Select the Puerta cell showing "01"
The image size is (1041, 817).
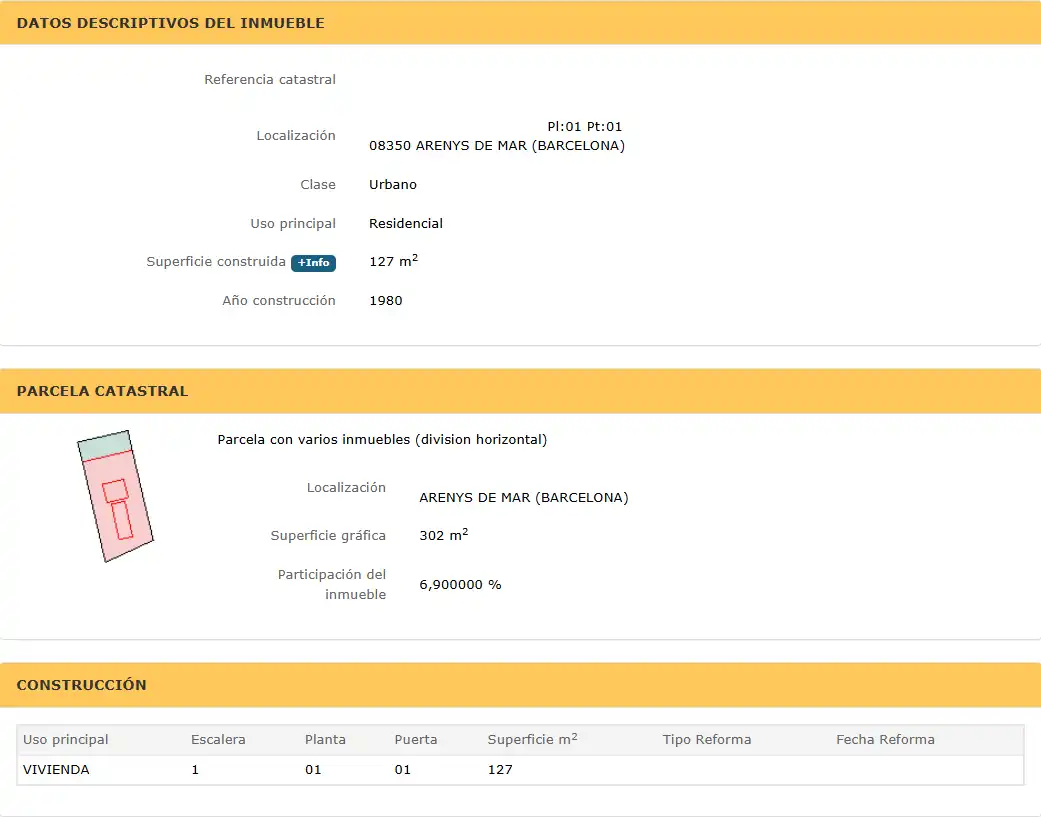(402, 770)
